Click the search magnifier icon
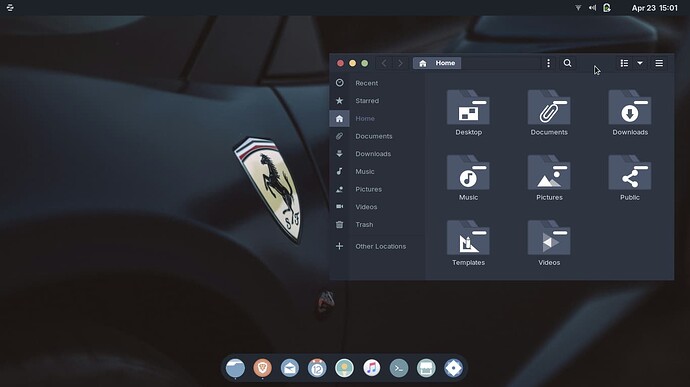The width and height of the screenshot is (690, 387). click(x=568, y=63)
